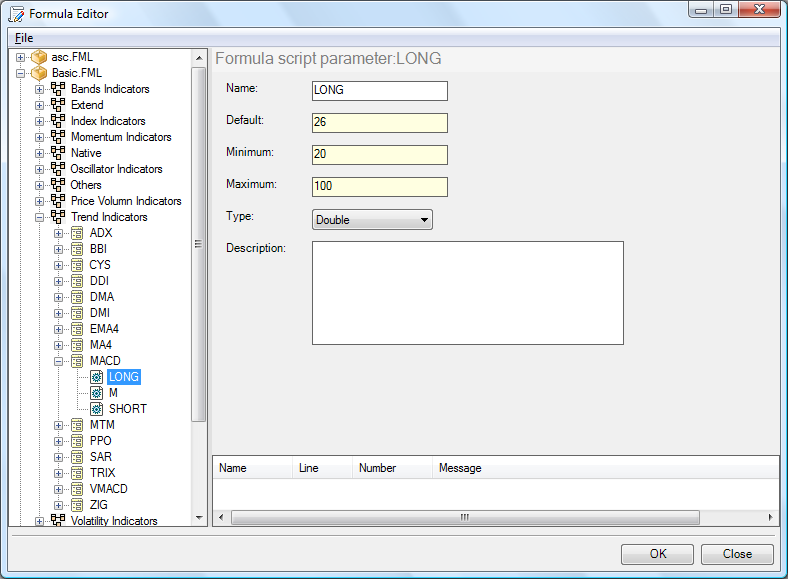Click the Momentum Indicators group icon

point(58,137)
